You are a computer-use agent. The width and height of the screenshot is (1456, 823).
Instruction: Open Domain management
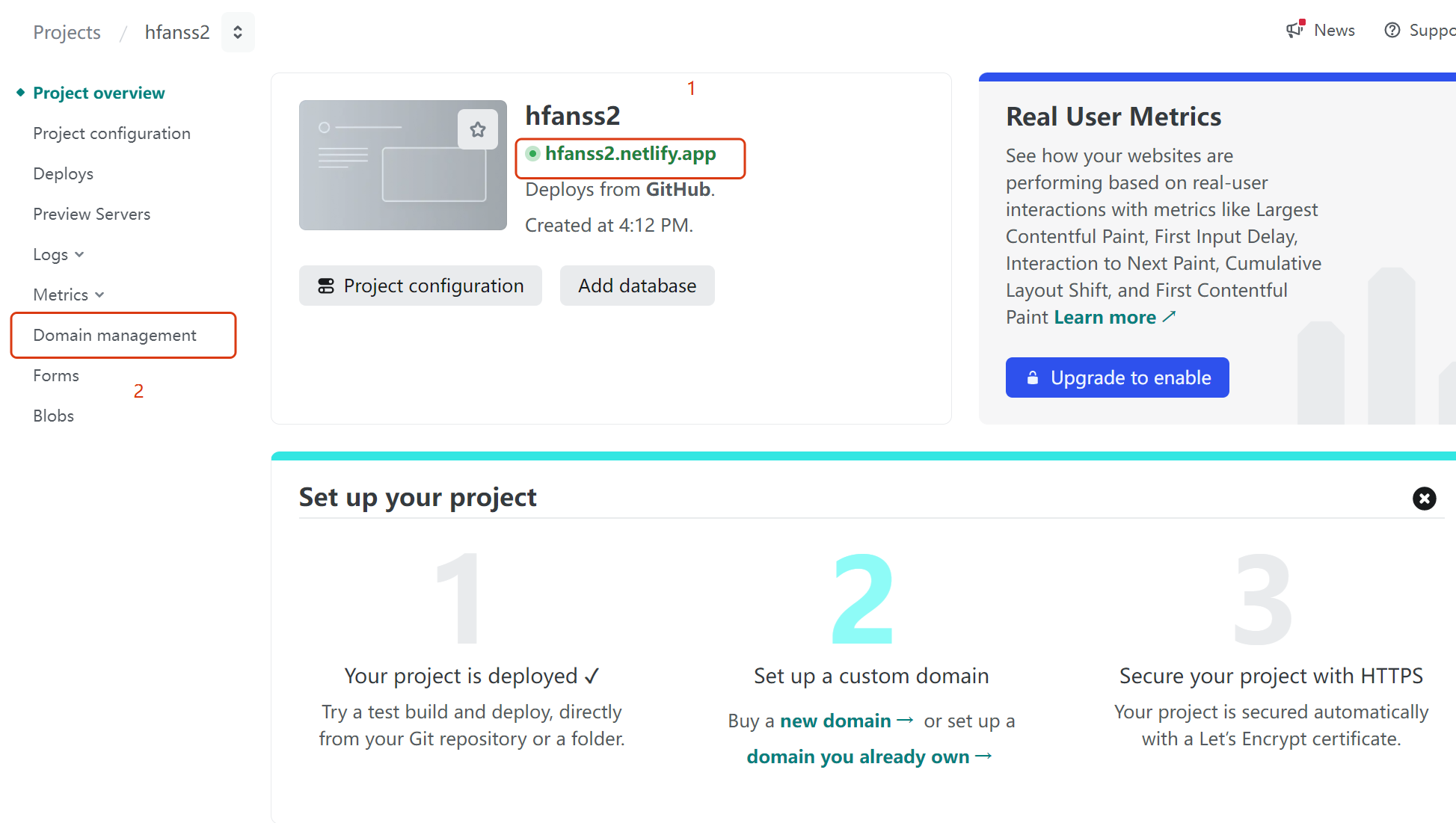[x=114, y=335]
